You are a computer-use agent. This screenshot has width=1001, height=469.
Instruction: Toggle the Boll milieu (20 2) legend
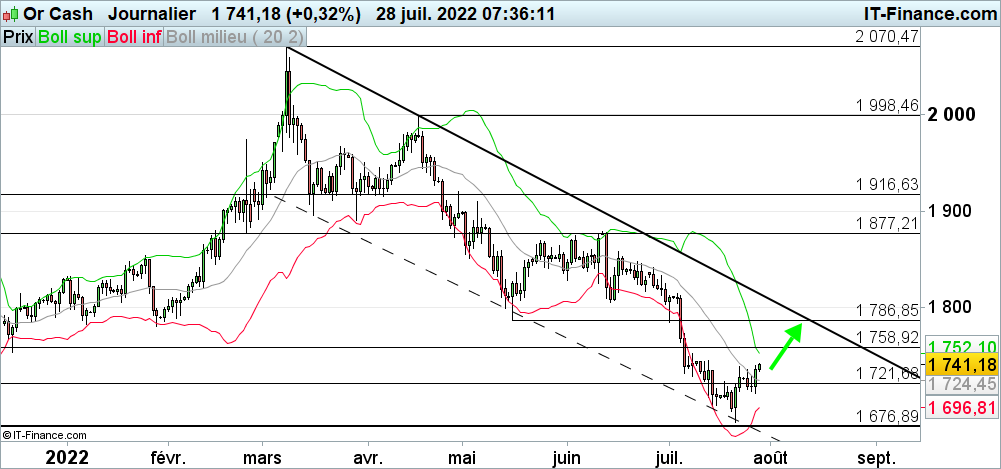[236, 36]
